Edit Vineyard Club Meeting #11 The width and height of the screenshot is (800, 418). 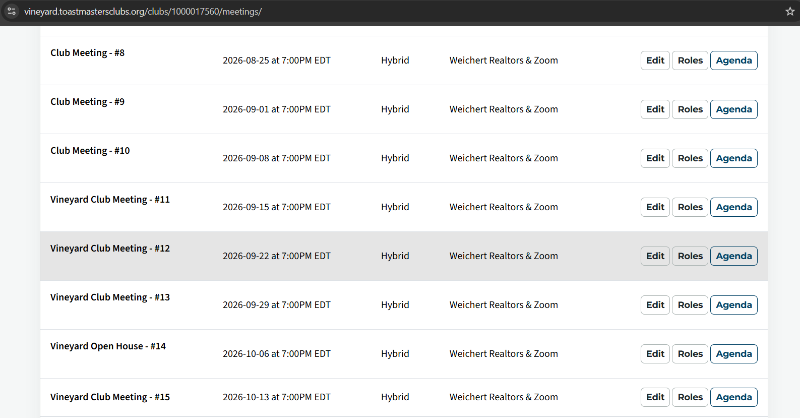pos(655,207)
